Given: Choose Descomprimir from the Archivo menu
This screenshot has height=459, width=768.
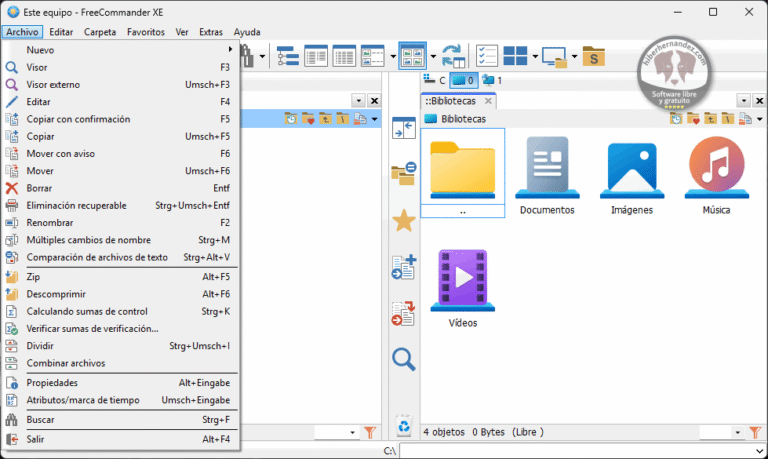Looking at the screenshot, I should [x=120, y=294].
